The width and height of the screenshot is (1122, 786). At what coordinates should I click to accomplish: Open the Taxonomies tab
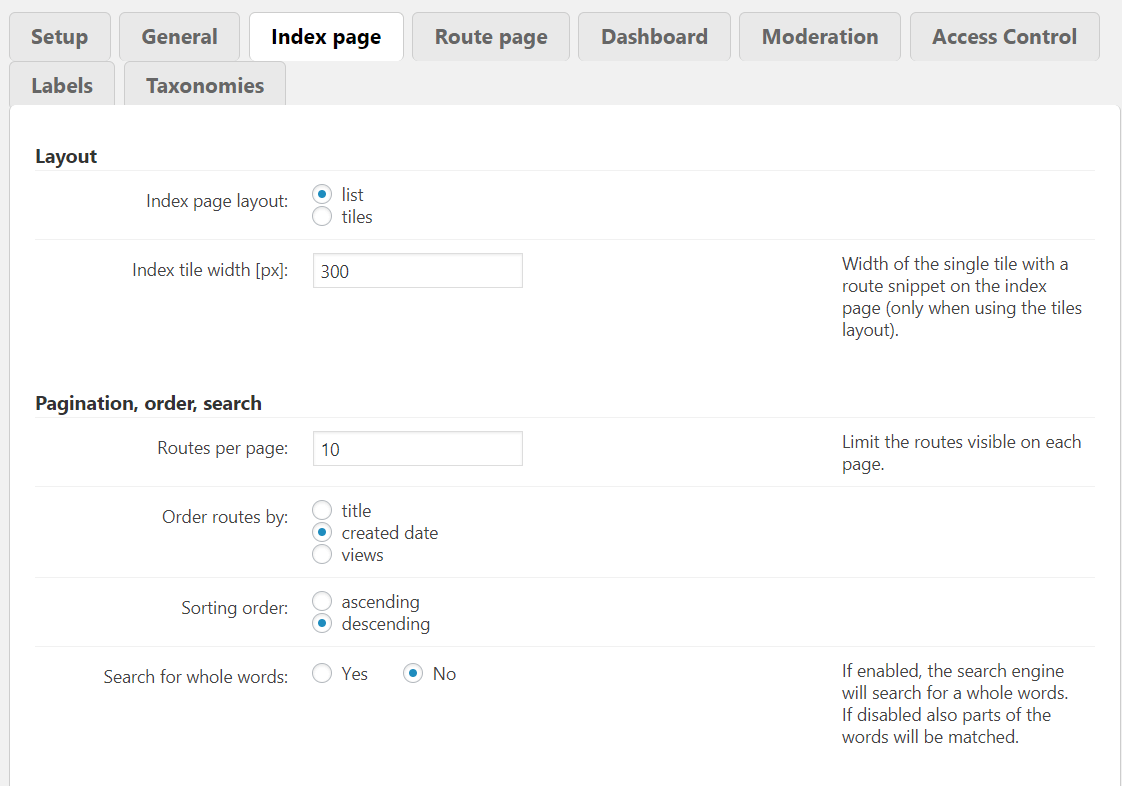point(205,86)
